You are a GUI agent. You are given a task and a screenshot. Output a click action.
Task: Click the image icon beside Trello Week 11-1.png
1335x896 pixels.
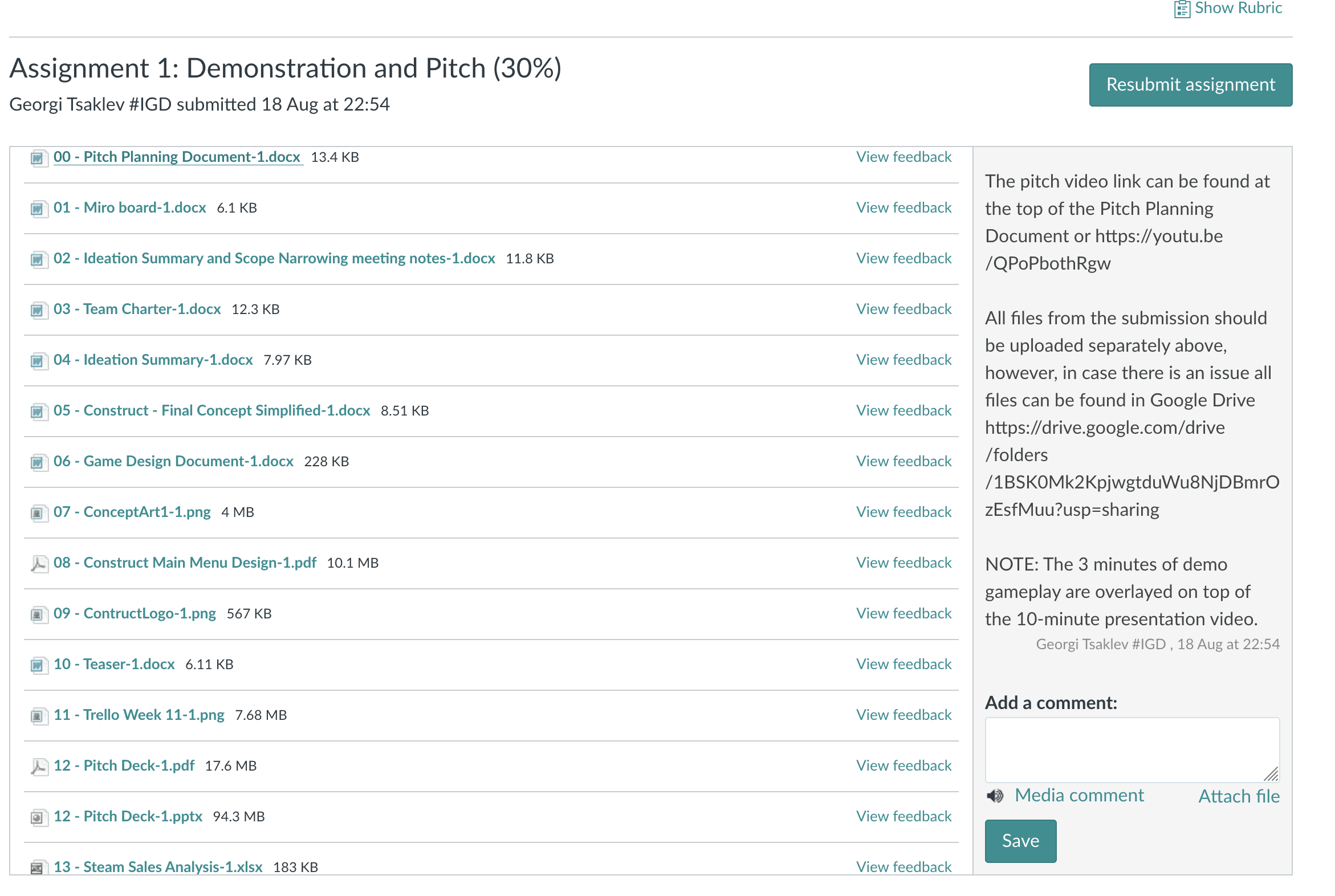[x=38, y=715]
